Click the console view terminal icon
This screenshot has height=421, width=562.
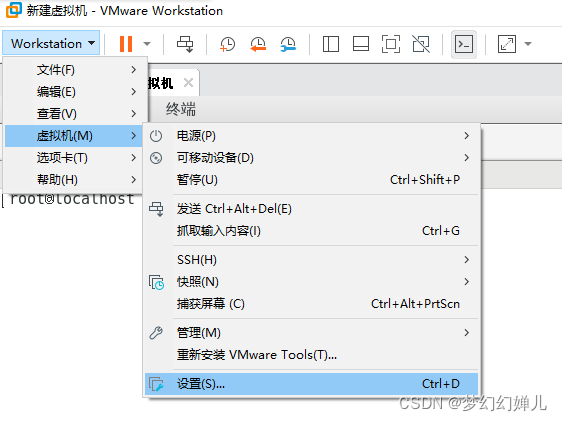click(464, 44)
